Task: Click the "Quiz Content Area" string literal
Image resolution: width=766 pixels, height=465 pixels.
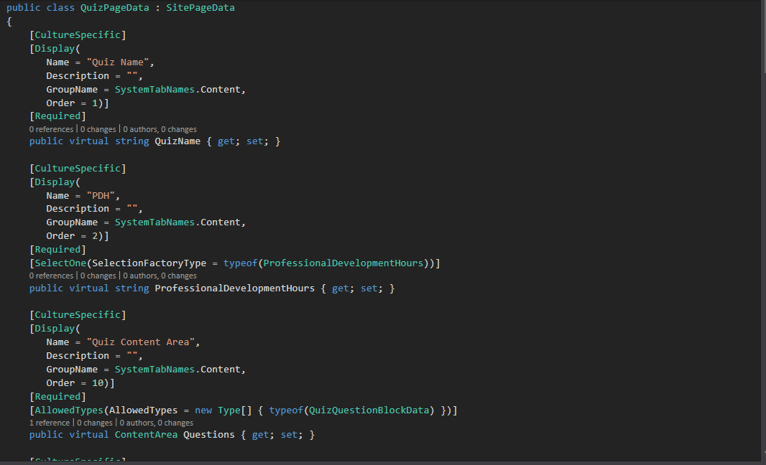Action: [141, 342]
